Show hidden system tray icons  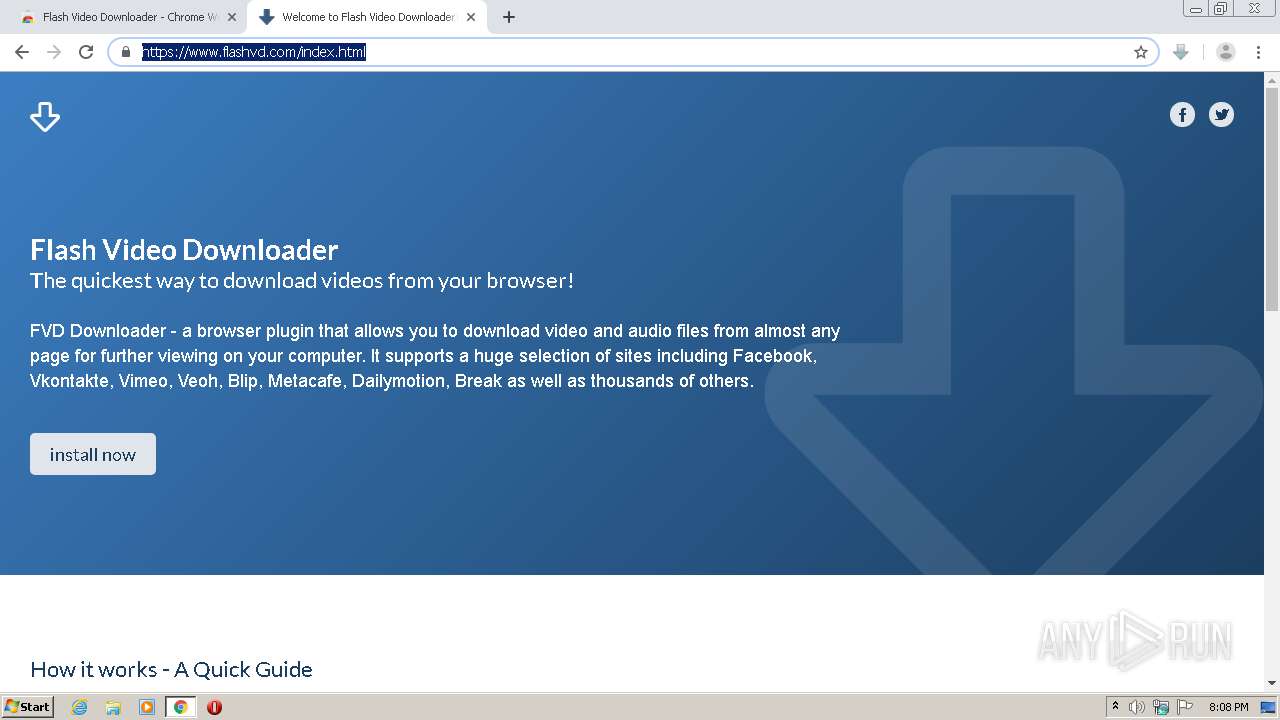(x=1115, y=707)
